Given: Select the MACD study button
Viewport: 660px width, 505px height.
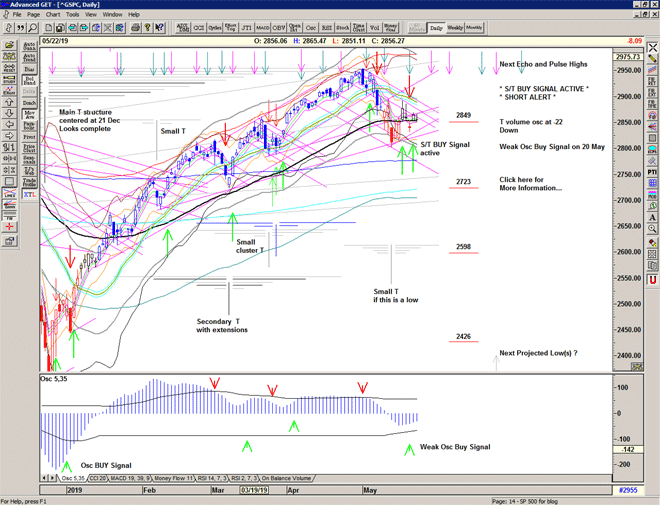Looking at the screenshot, I should (x=262, y=28).
